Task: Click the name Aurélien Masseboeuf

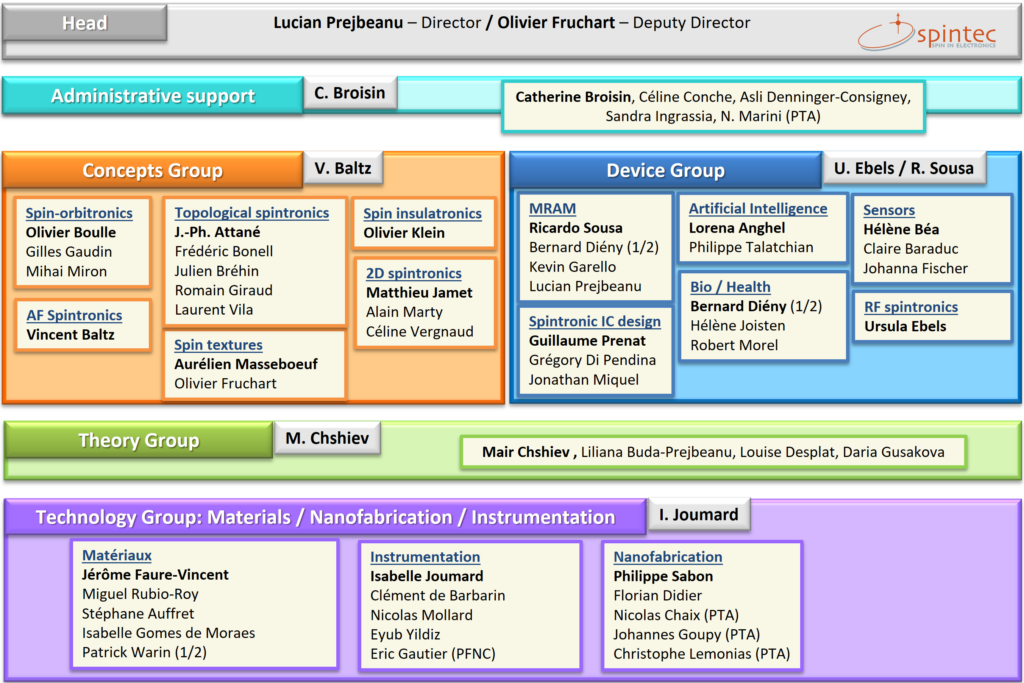Action: (246, 364)
